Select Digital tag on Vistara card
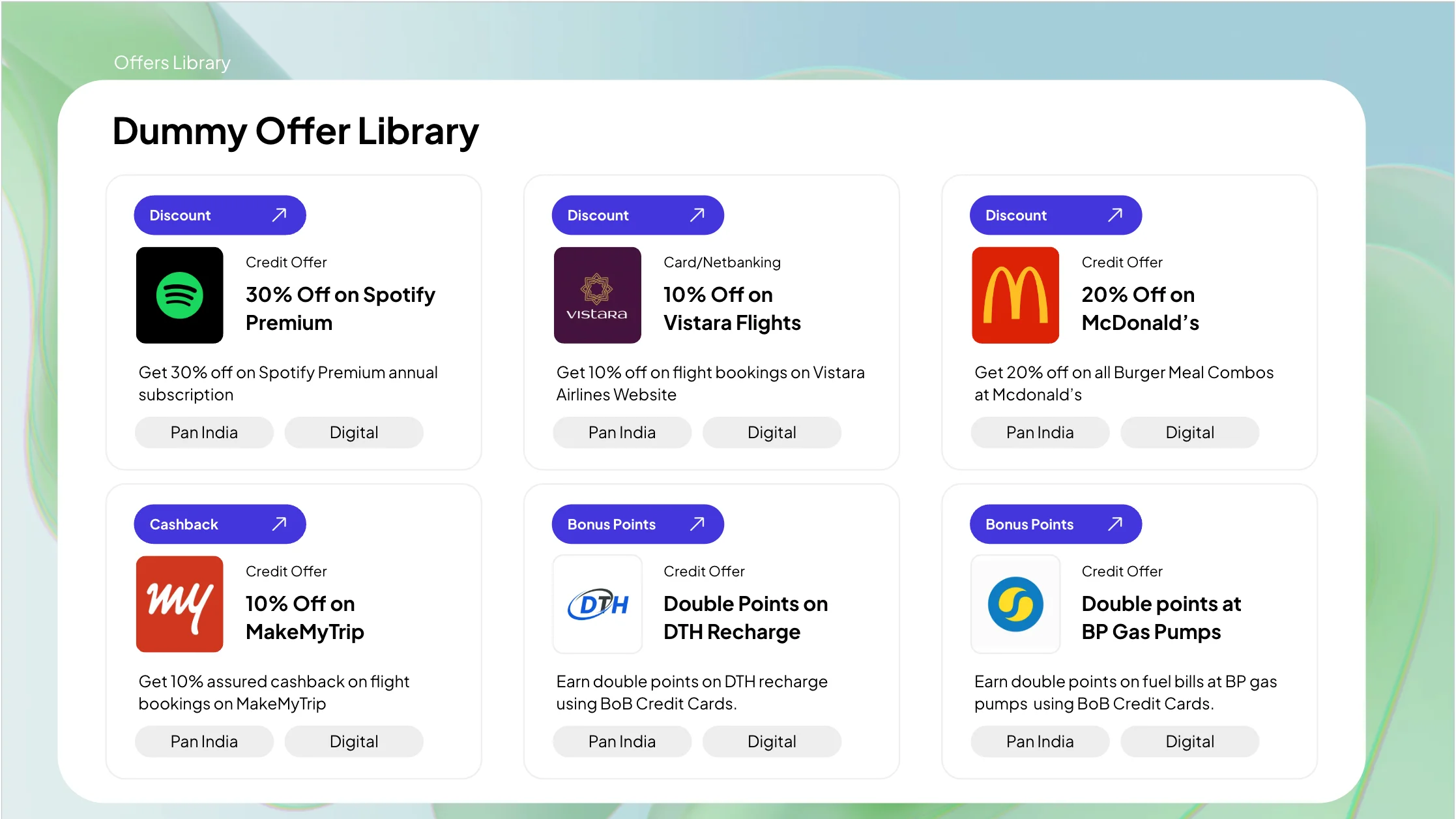This screenshot has width=1456, height=819. 772,432
